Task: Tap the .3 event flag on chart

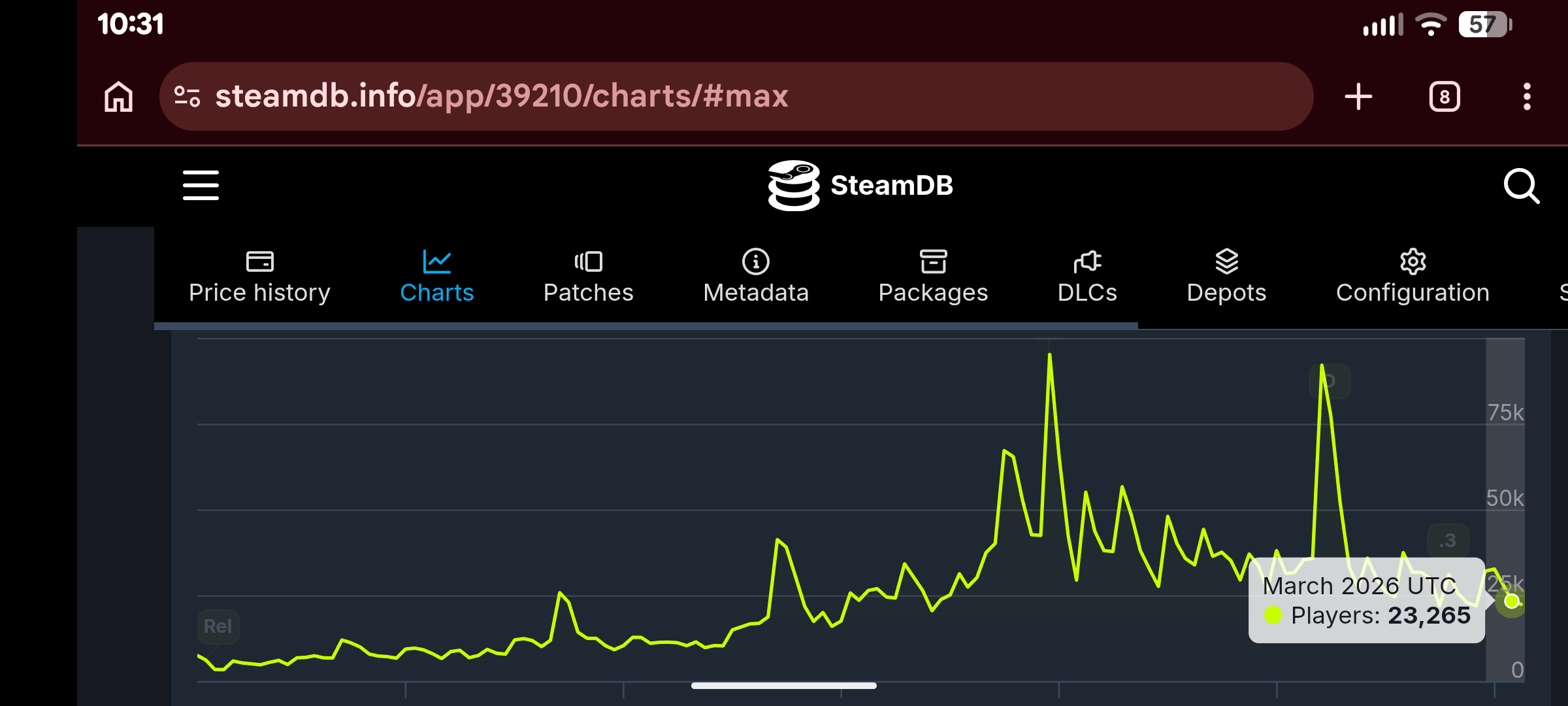Action: click(1448, 541)
